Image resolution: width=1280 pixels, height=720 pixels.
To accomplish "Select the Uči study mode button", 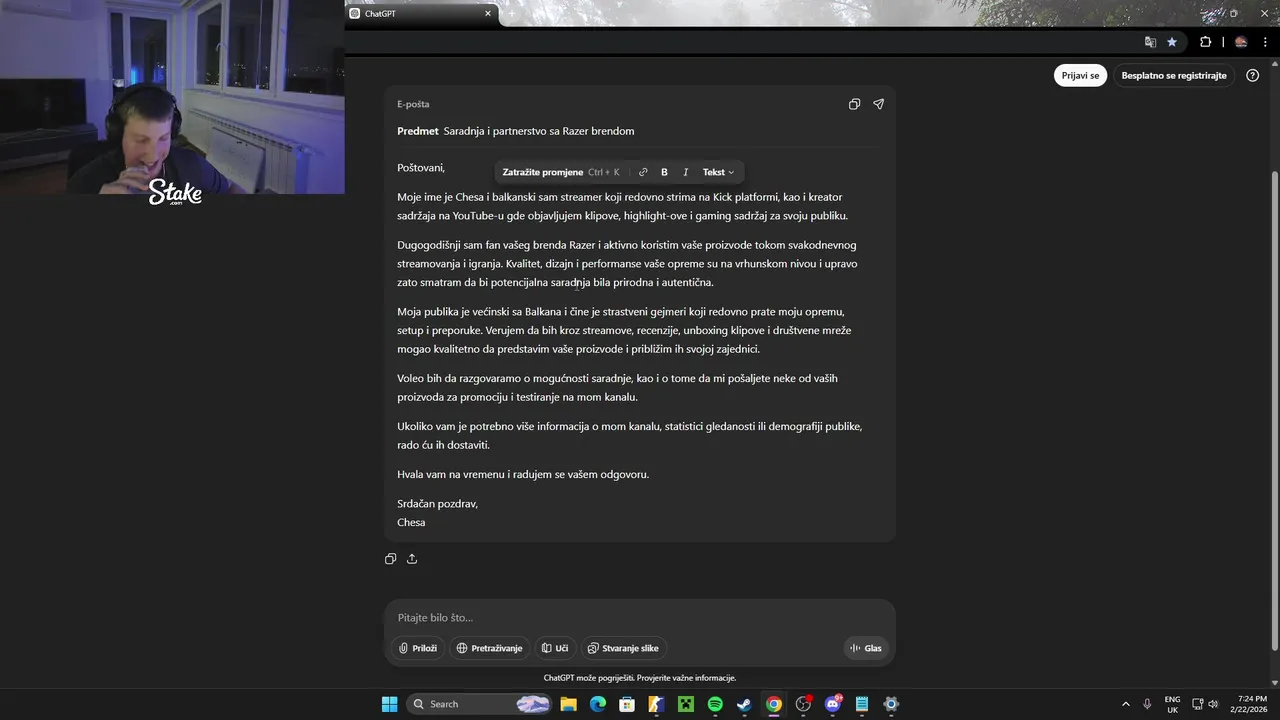I will click(x=555, y=648).
